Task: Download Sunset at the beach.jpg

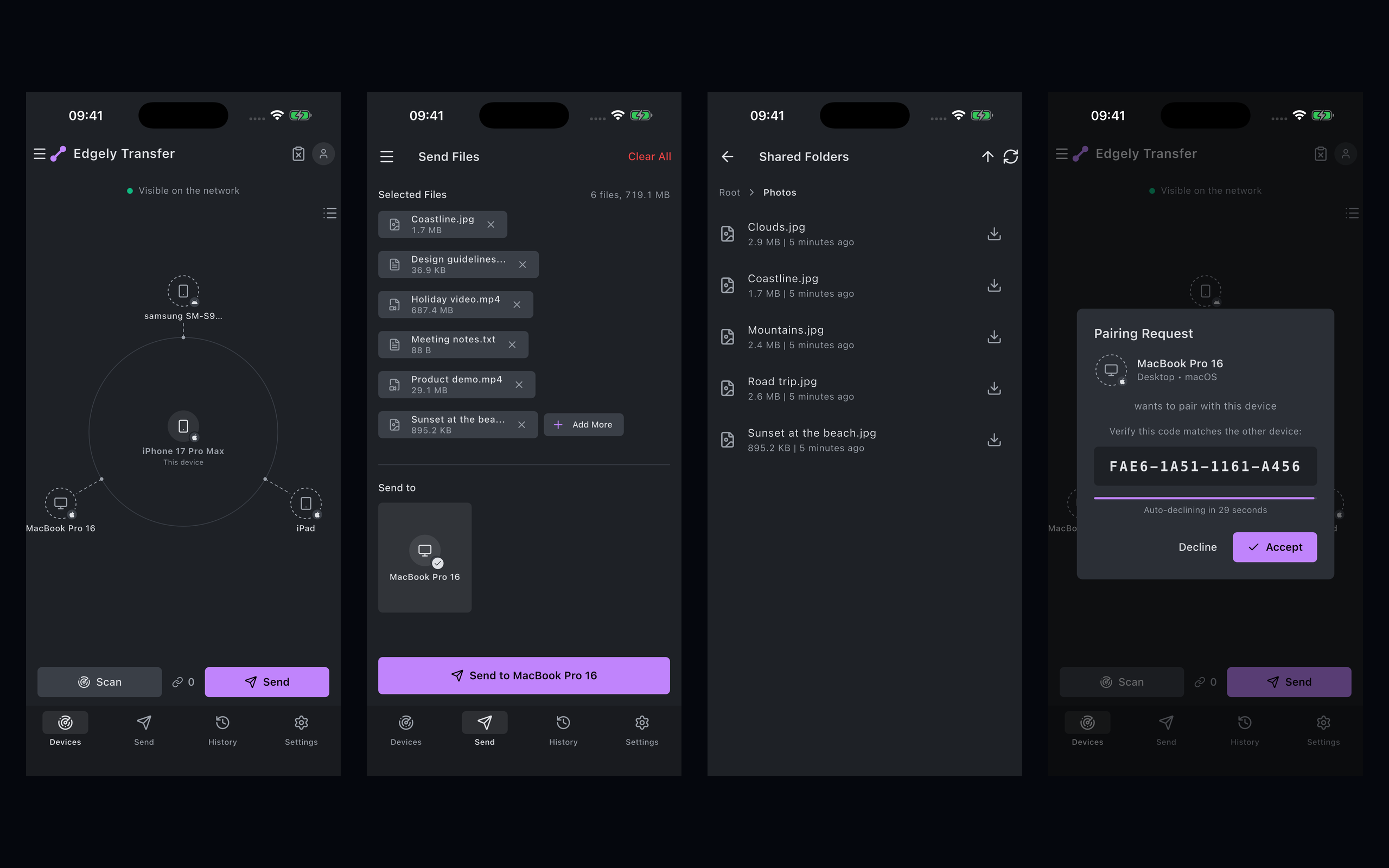Action: click(994, 440)
